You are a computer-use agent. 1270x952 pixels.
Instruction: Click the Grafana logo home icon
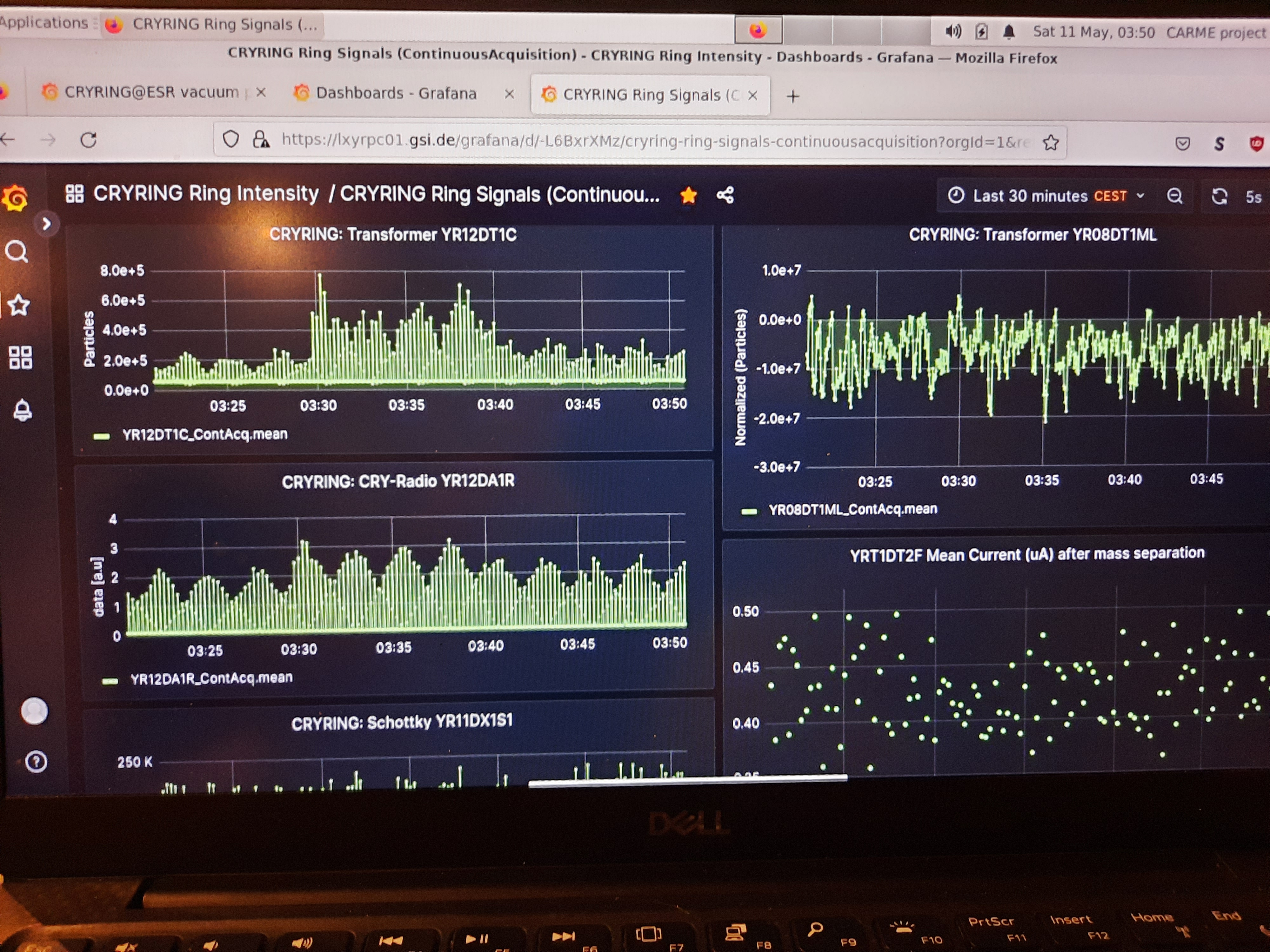[x=16, y=198]
